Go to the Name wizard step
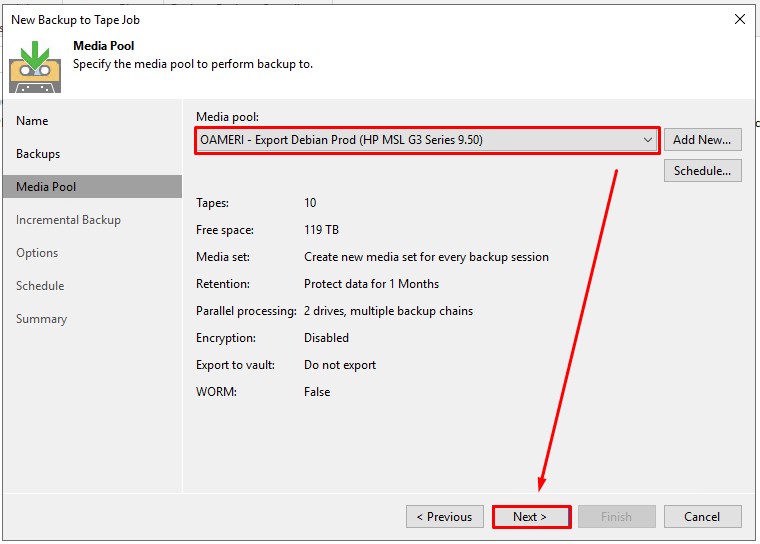This screenshot has height=544, width=760. coord(32,121)
